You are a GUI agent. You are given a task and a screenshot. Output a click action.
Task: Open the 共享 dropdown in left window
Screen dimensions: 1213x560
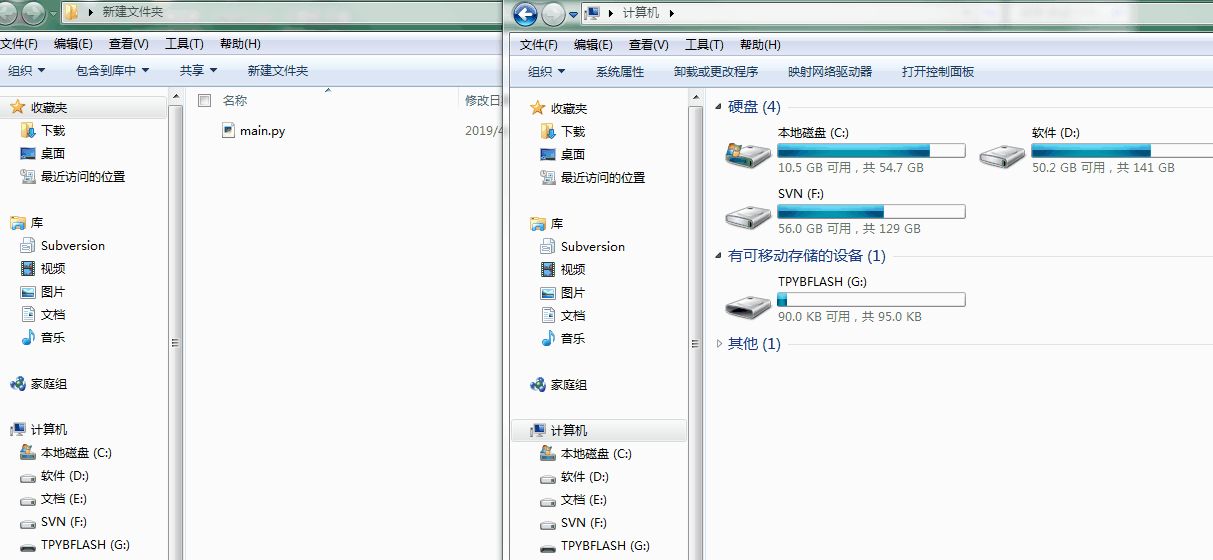[198, 71]
